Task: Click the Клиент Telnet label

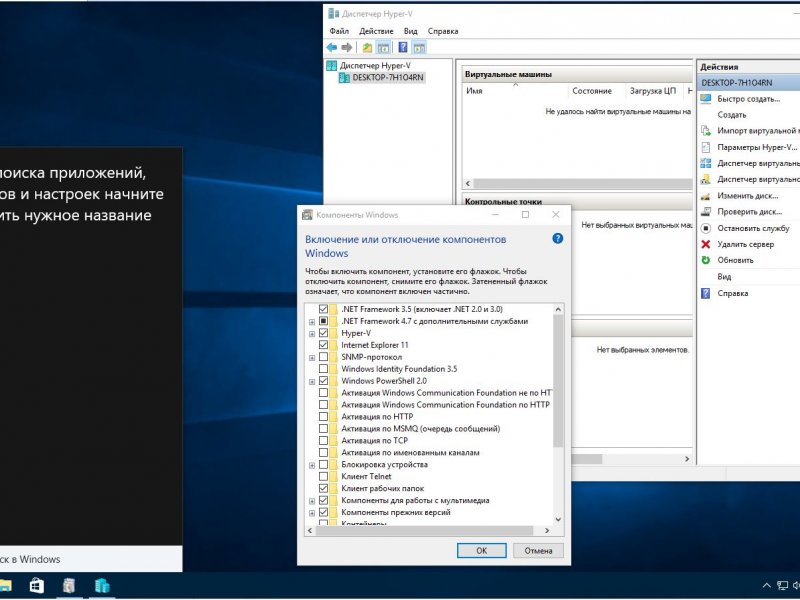Action: tap(366, 477)
